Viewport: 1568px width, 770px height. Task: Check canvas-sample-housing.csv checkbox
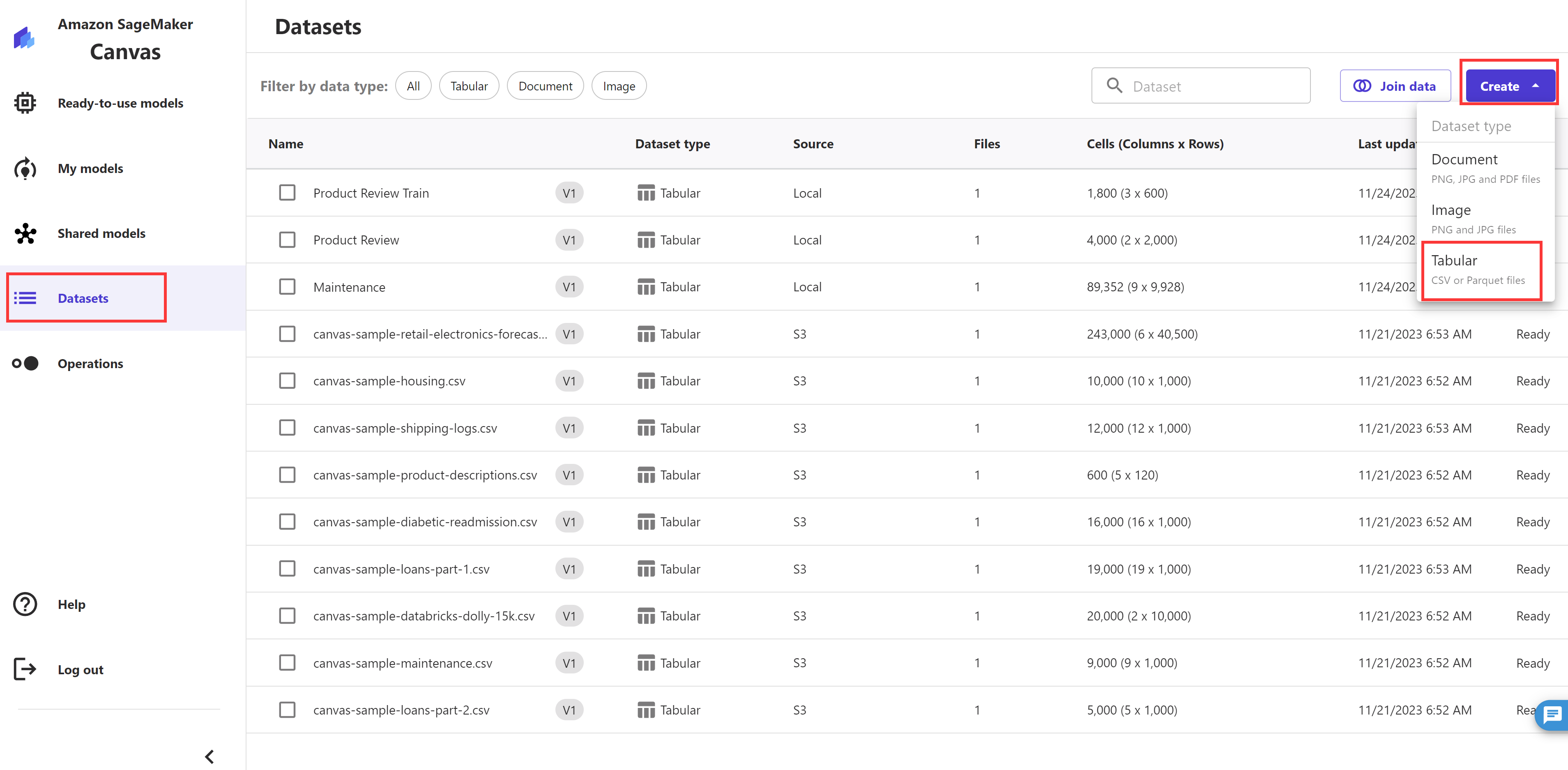click(287, 381)
